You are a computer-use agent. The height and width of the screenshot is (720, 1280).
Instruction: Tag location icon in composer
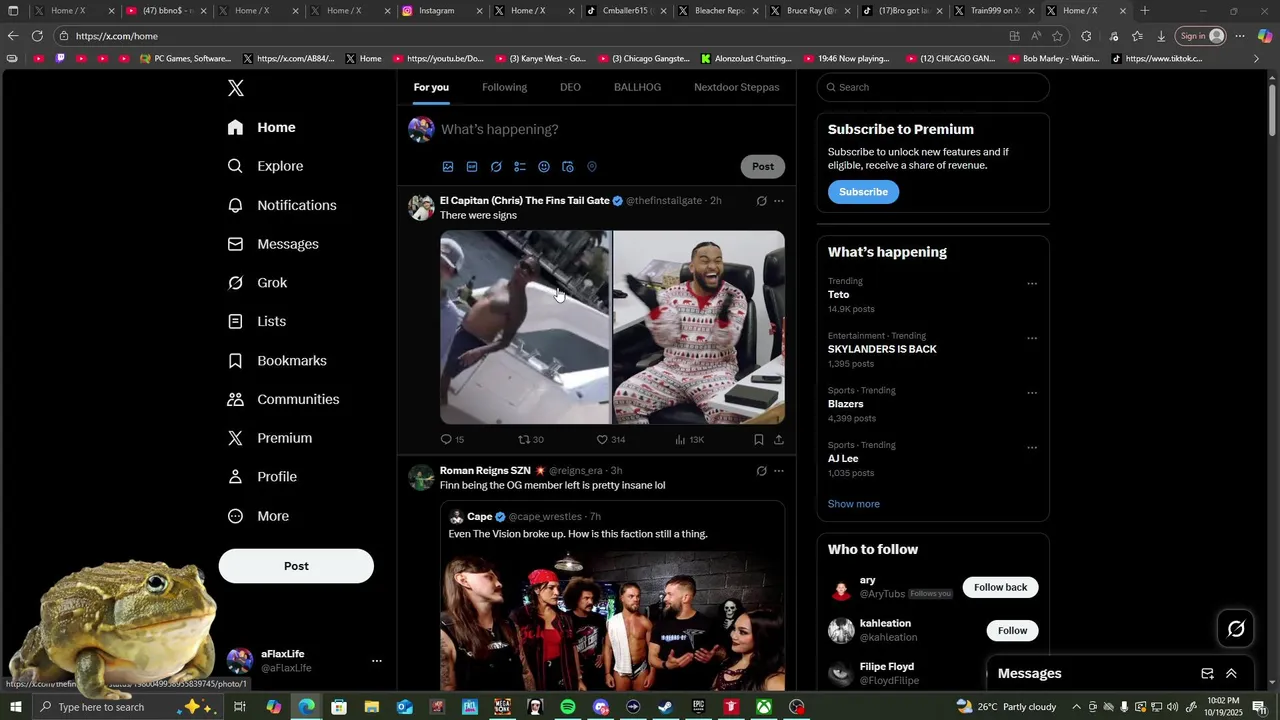click(x=592, y=167)
